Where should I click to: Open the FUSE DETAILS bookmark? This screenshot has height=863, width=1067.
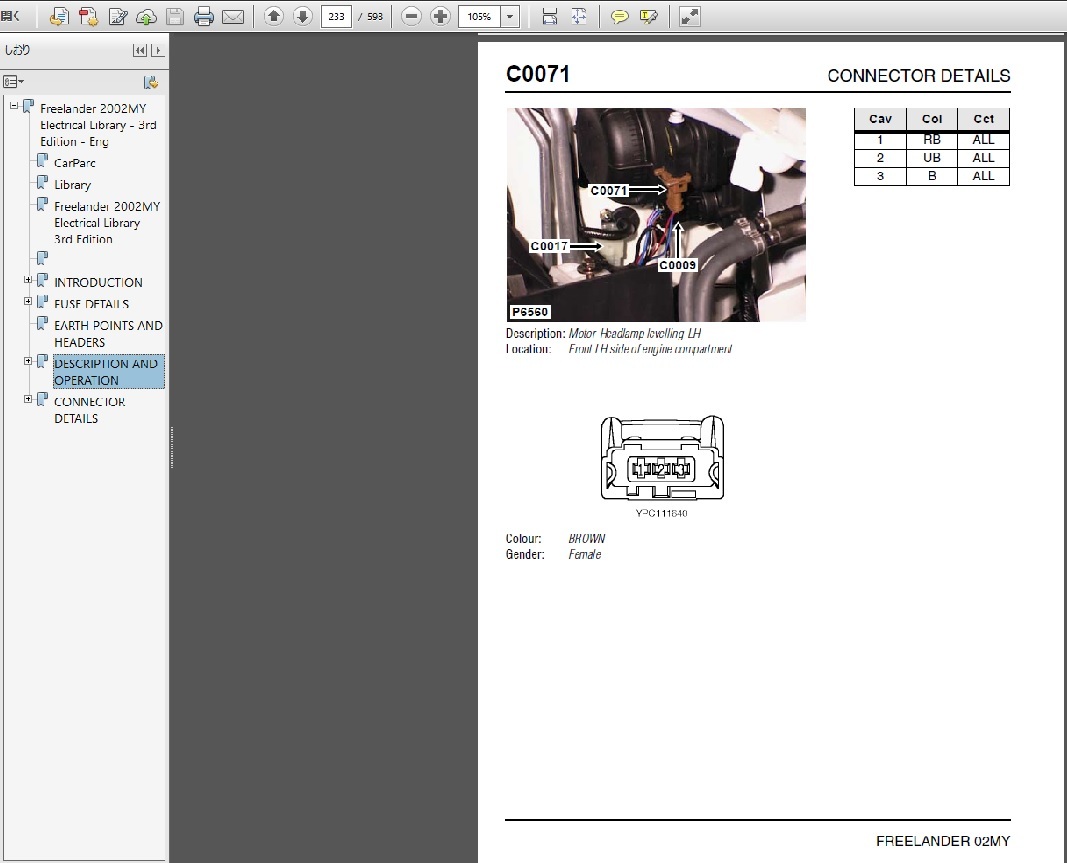coord(91,304)
